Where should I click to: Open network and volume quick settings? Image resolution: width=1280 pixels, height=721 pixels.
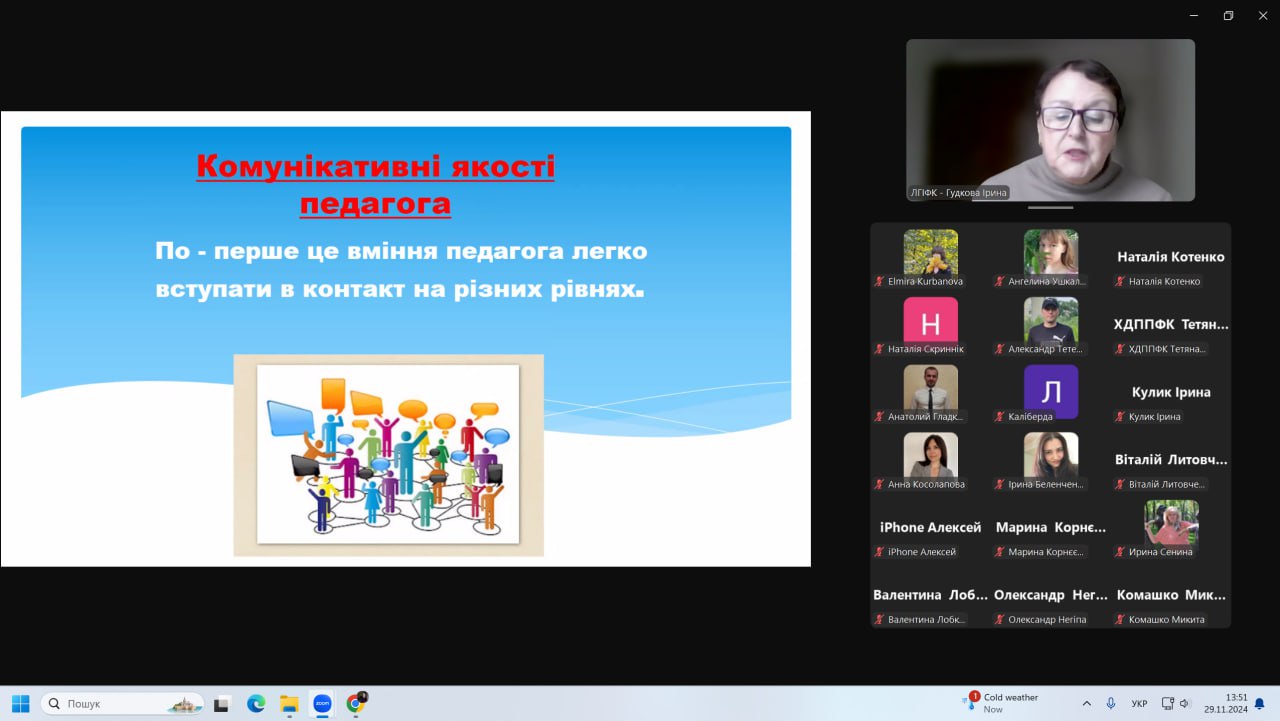click(1177, 704)
